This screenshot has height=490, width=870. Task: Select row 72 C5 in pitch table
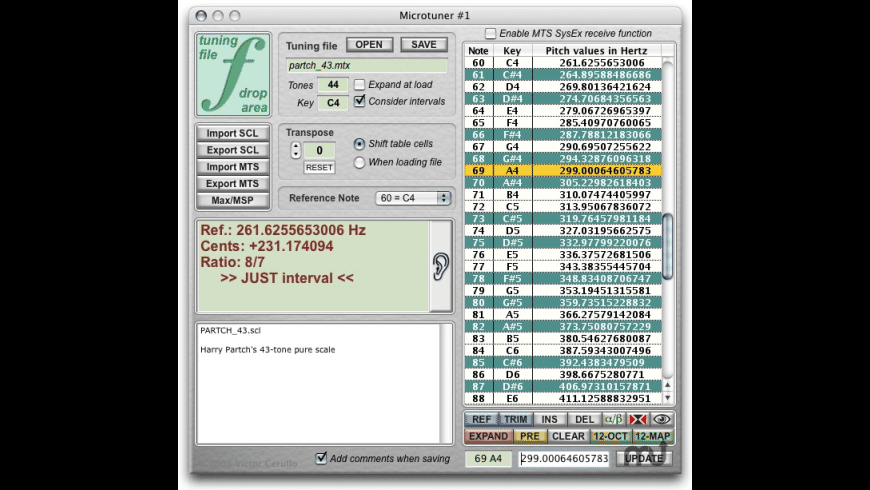[563, 206]
